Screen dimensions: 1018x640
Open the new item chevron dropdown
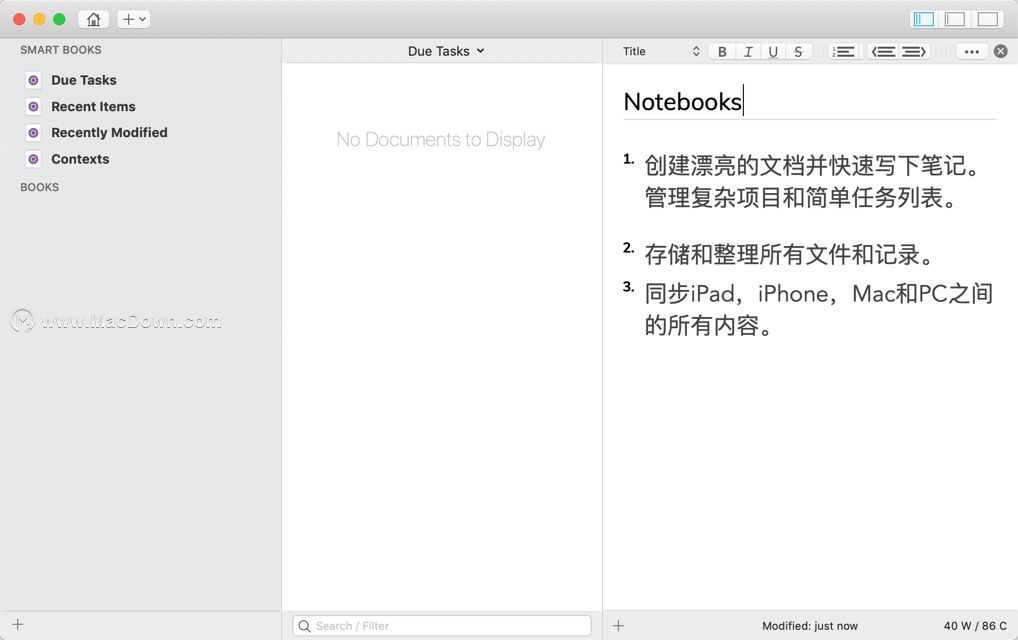pyautogui.click(x=141, y=18)
